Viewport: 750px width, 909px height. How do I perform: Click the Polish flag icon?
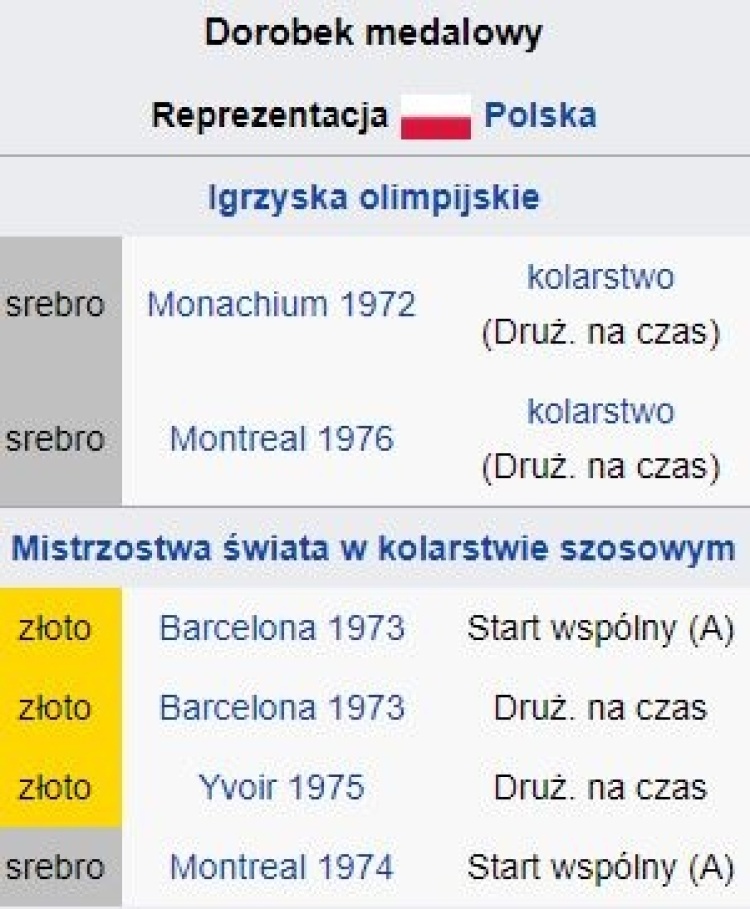pos(436,117)
